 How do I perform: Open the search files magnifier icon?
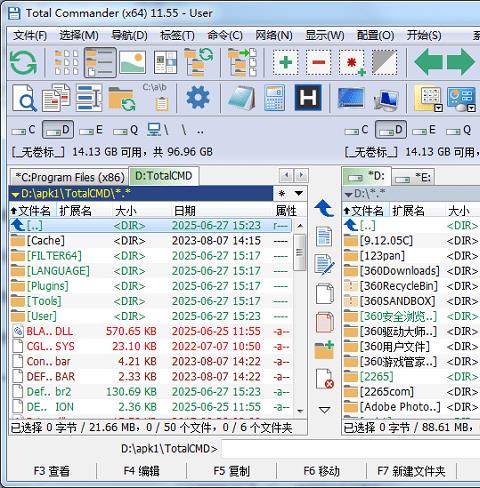point(24,98)
